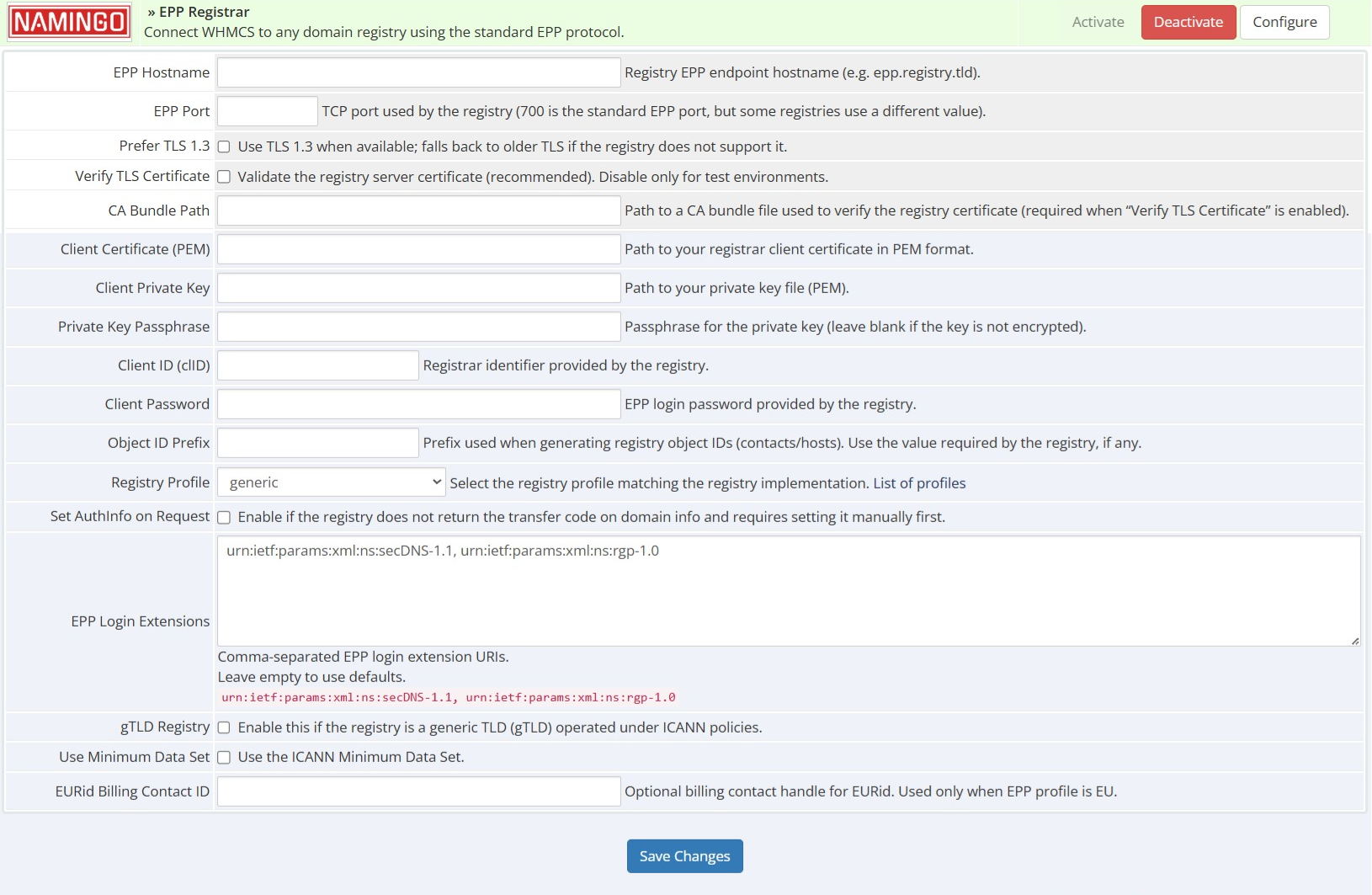Click inside the EPP Login Extensions textarea
The image size is (1372, 895).
pos(788,591)
